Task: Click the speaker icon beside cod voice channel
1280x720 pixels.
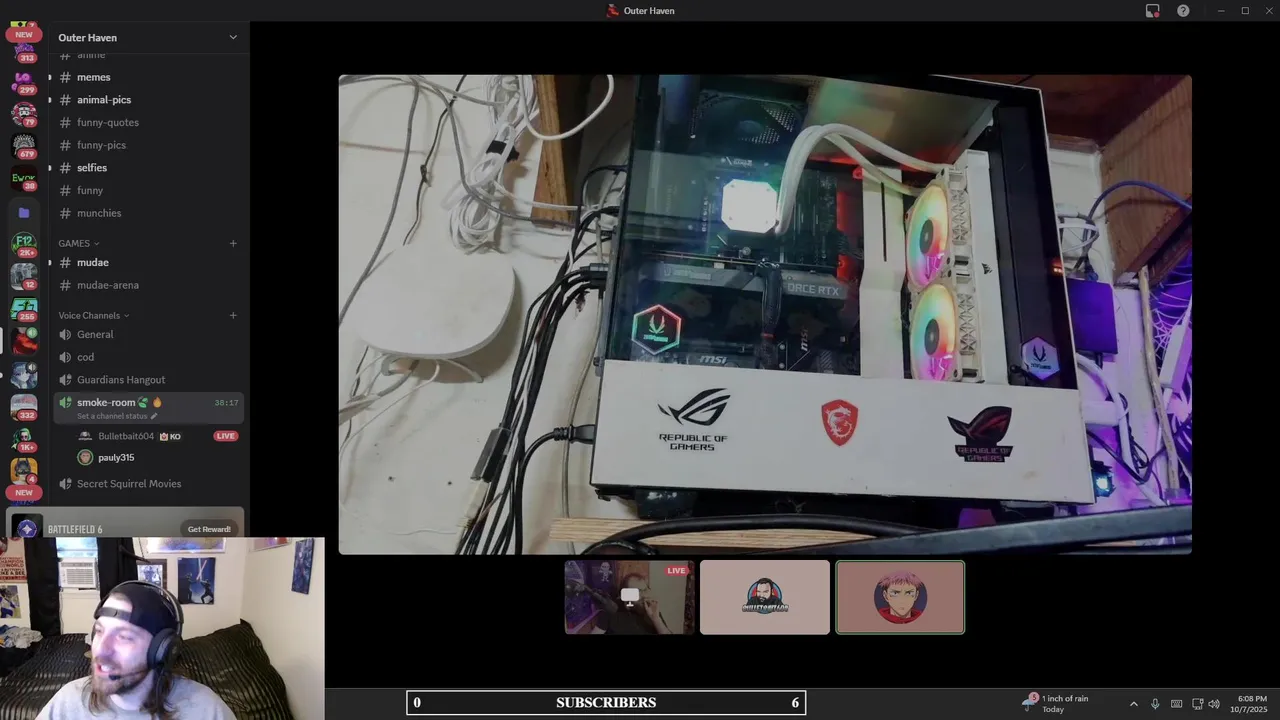Action: click(65, 357)
